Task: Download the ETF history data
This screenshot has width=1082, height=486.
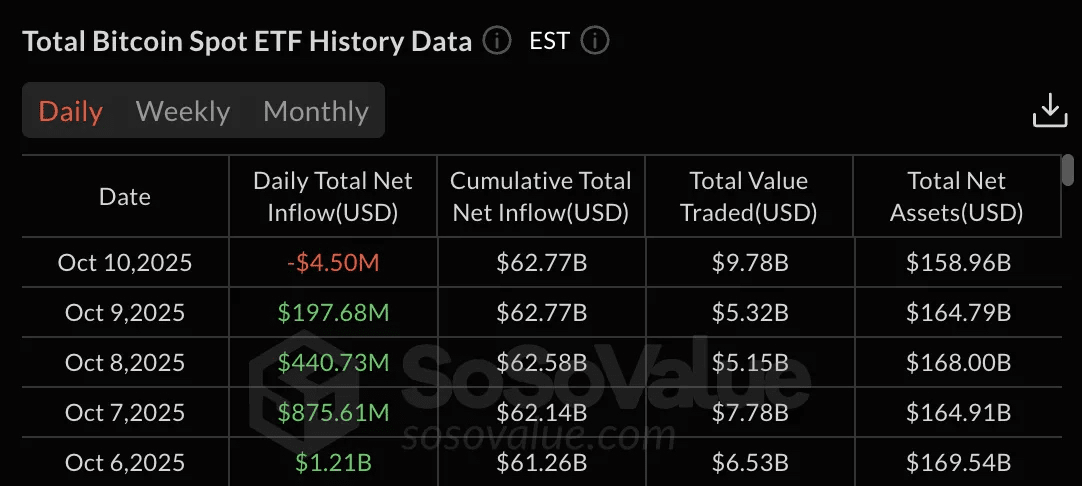Action: [1050, 110]
